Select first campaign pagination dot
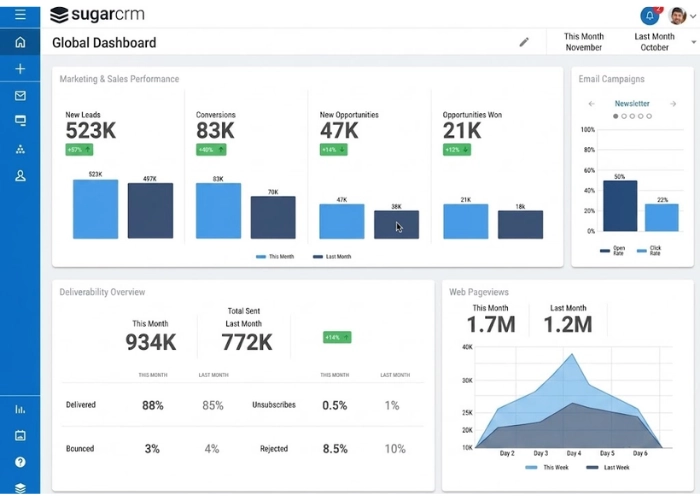The height and width of the screenshot is (500, 700). pyautogui.click(x=616, y=116)
